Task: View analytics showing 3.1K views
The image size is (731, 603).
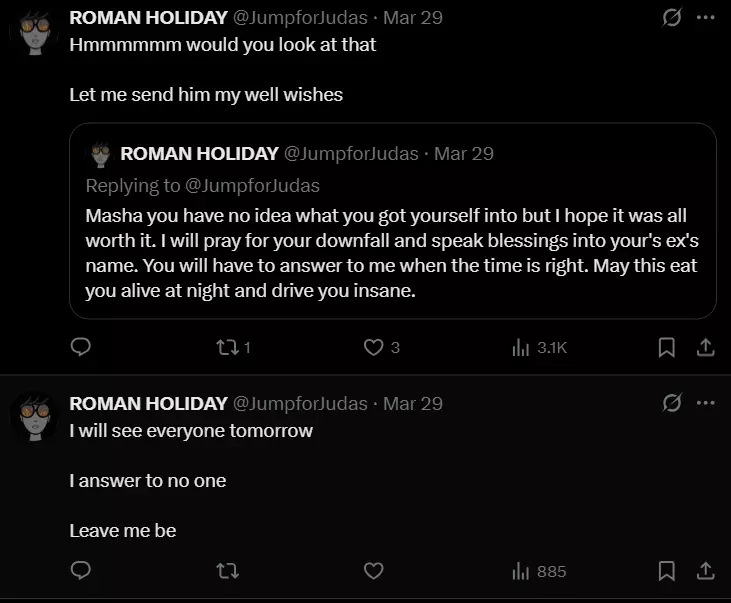Action: [539, 347]
